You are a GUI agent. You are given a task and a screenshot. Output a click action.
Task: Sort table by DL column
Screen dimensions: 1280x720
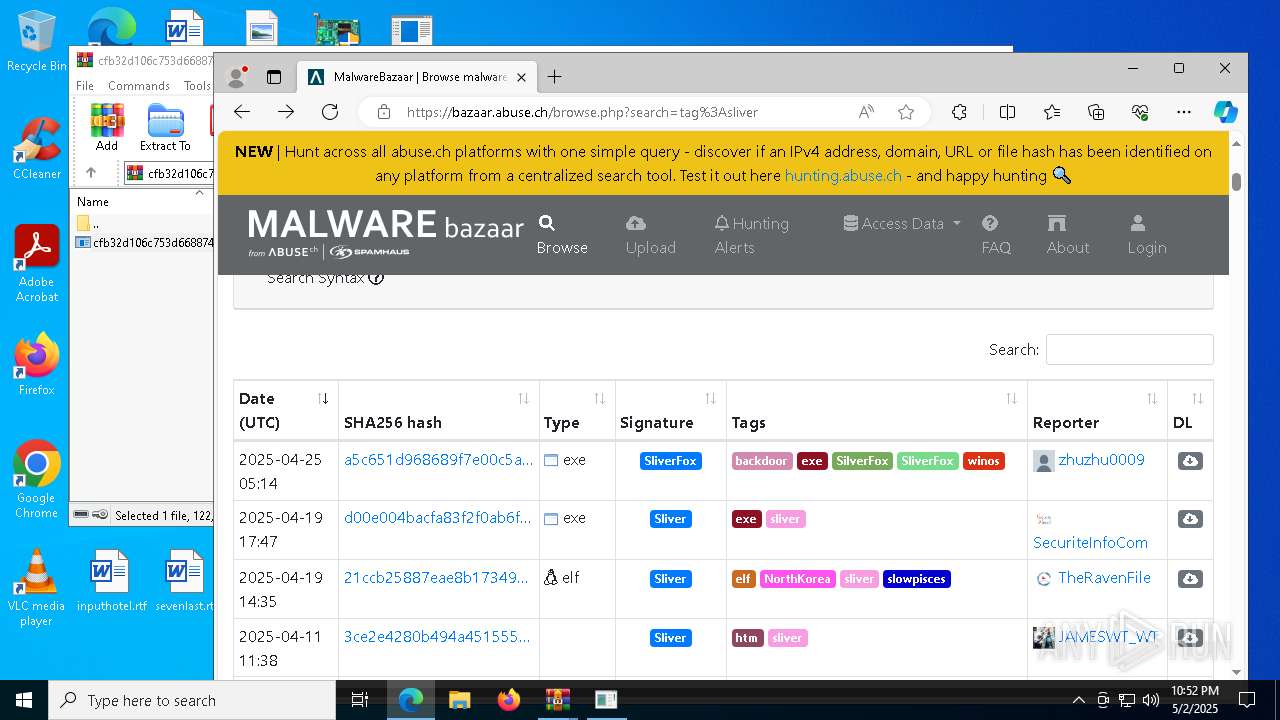(1190, 410)
